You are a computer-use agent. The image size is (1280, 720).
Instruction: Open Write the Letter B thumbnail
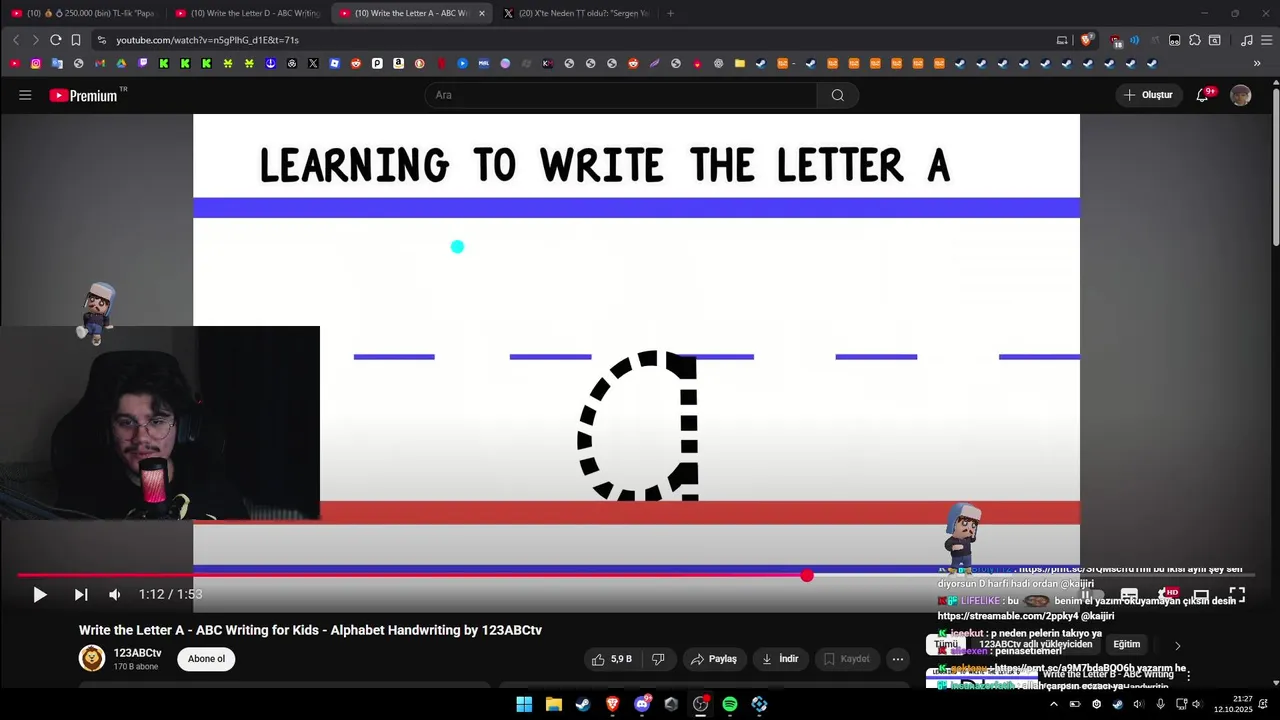(x=981, y=676)
